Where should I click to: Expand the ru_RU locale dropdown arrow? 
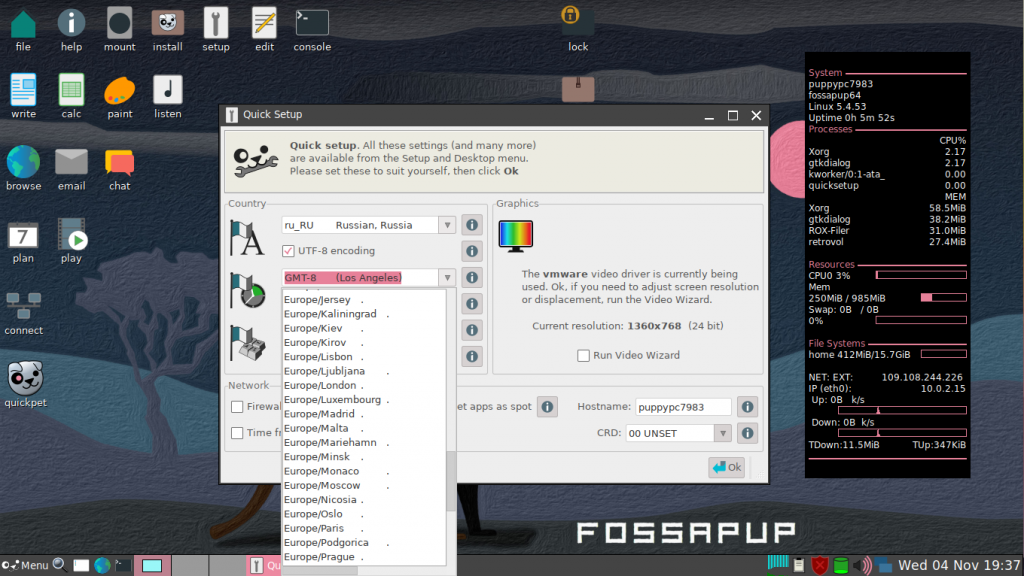447,225
